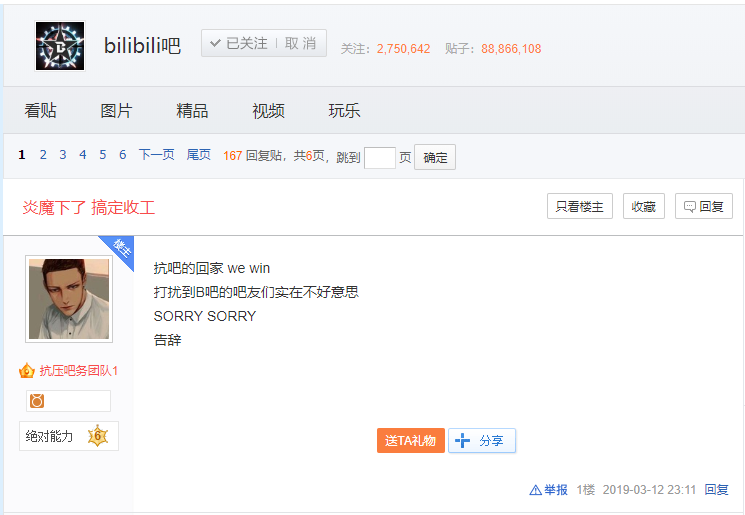Jump to next page with 下一页
Image resolution: width=745 pixels, height=515 pixels.
(x=156, y=155)
